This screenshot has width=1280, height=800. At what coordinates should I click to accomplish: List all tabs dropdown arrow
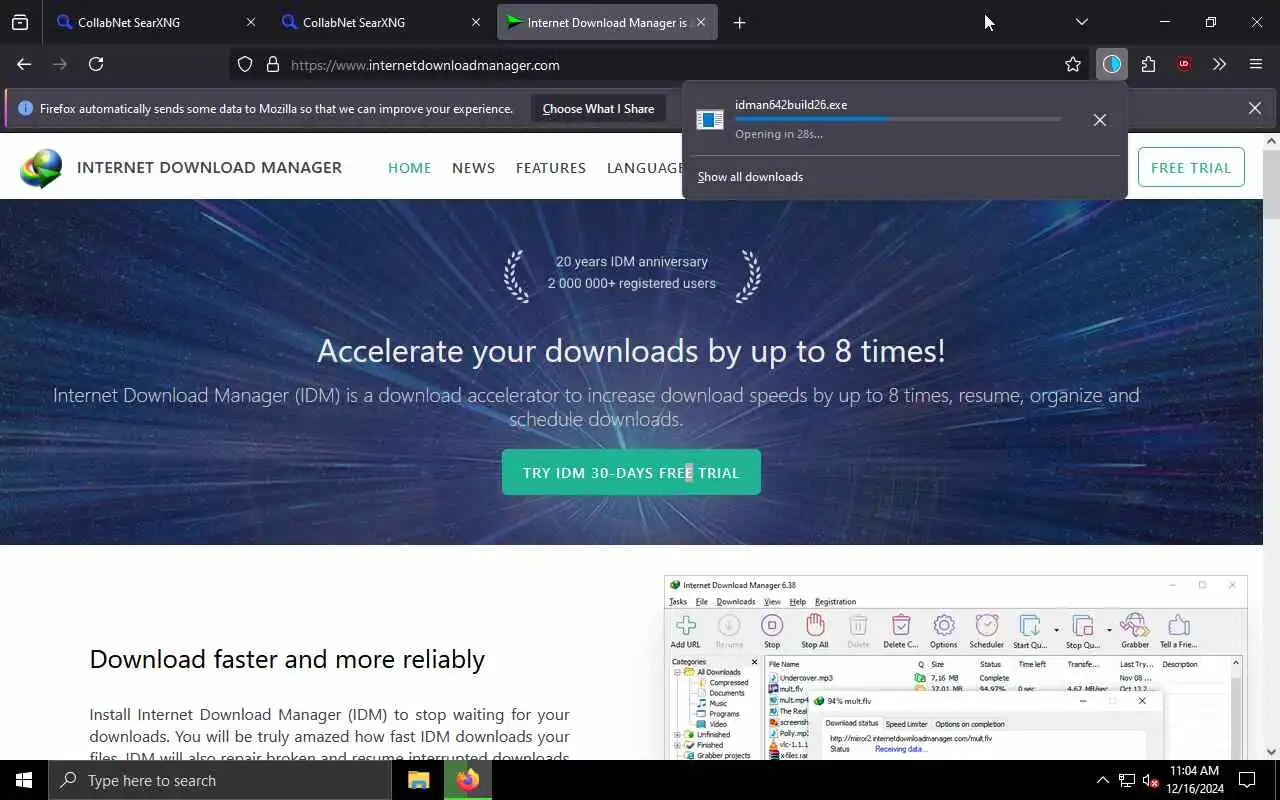point(1081,22)
